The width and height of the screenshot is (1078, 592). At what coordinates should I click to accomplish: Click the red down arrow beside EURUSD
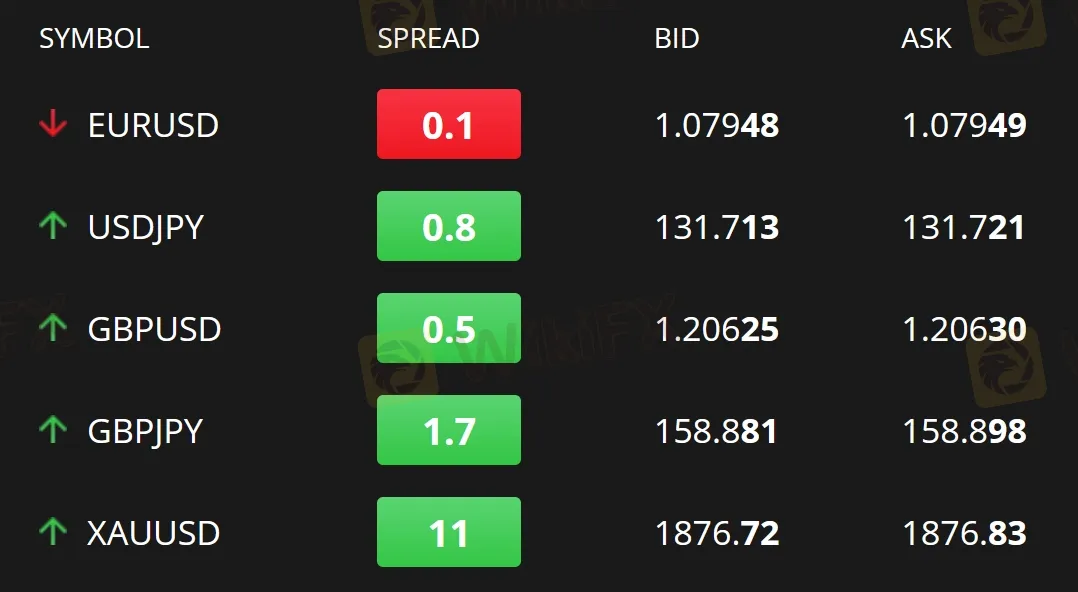(52, 125)
